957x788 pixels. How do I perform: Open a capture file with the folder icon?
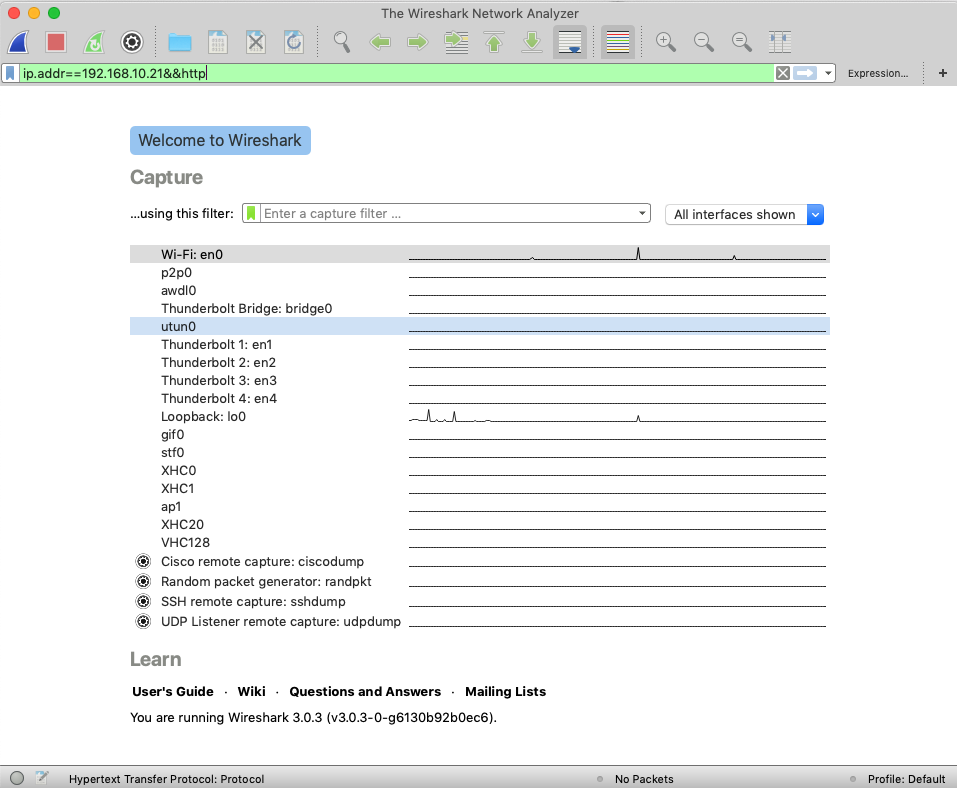point(180,42)
